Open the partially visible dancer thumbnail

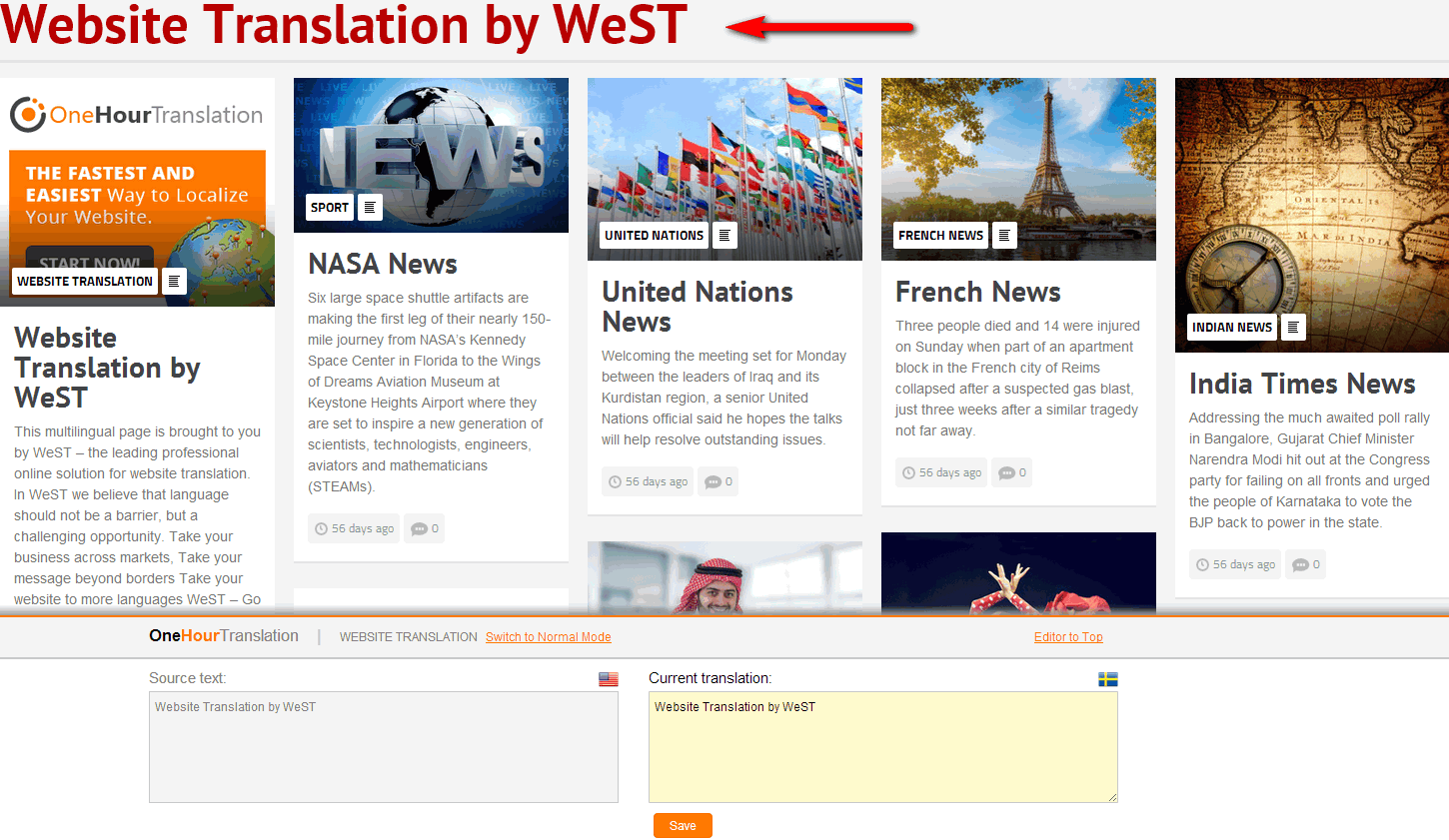click(1018, 572)
